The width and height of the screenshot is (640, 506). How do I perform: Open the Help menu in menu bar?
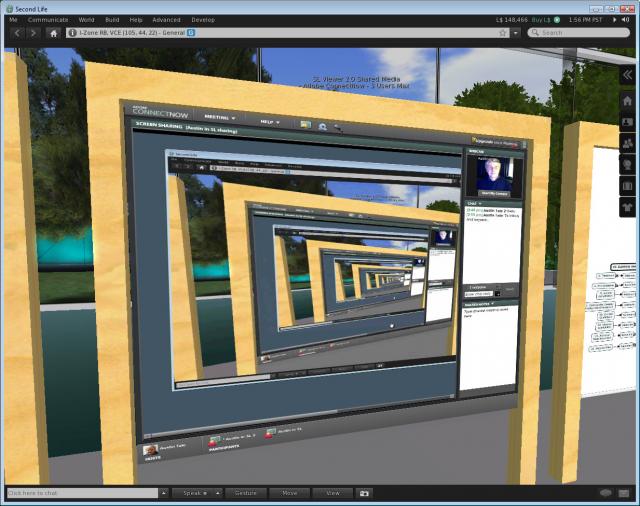(136, 20)
